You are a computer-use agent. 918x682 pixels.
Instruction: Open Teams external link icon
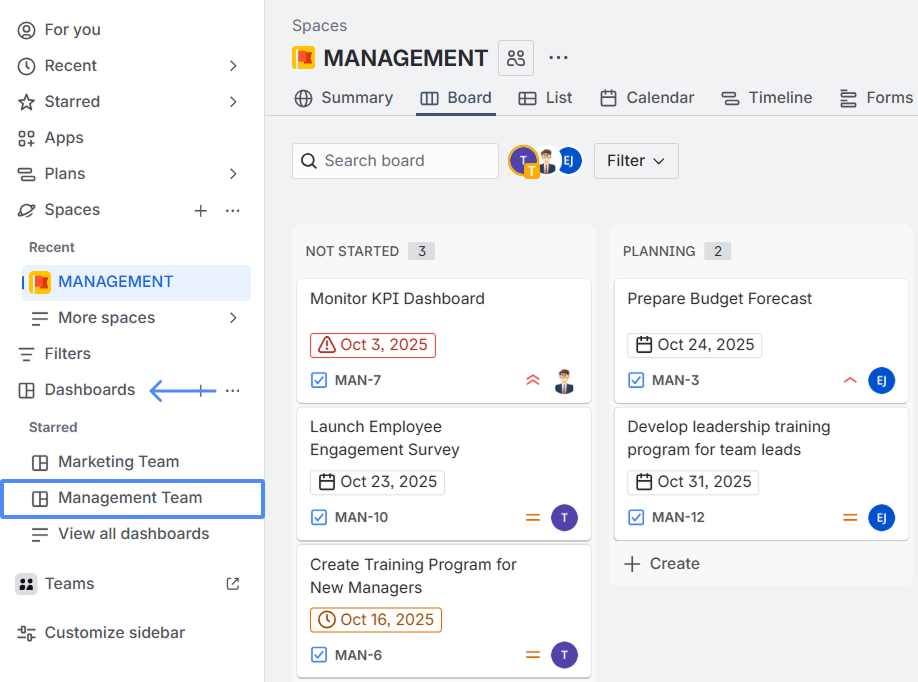pyautogui.click(x=233, y=584)
